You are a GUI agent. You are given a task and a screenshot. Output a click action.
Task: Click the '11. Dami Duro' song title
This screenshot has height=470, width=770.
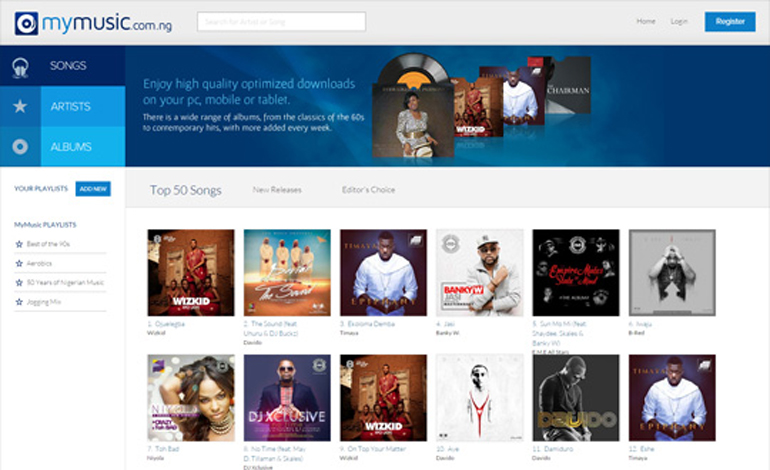point(552,449)
